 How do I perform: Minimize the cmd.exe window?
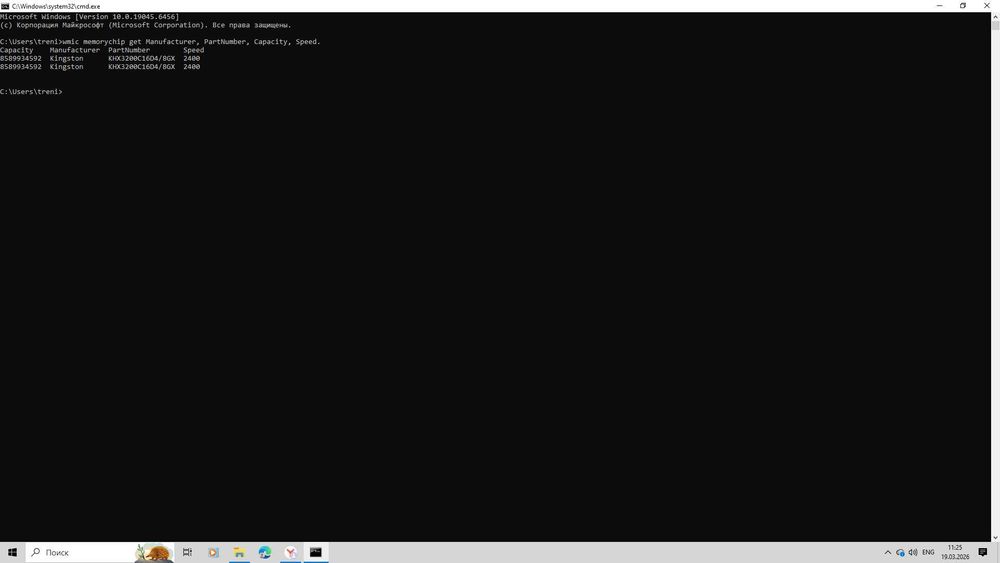point(939,6)
